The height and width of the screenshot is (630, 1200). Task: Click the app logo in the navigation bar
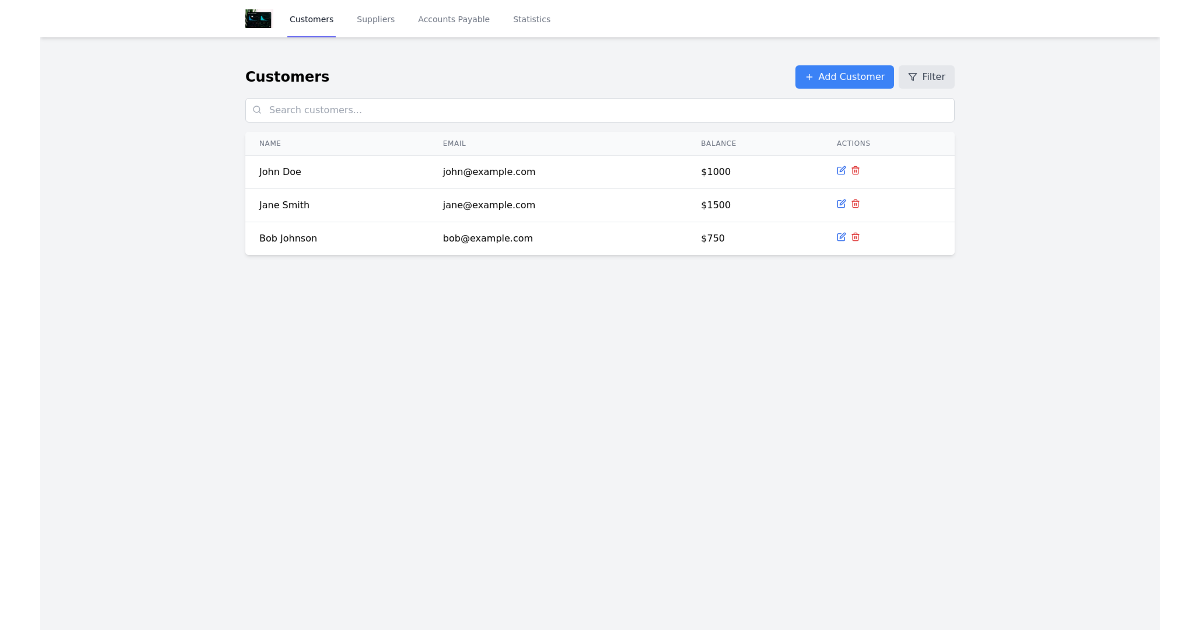coord(257,18)
